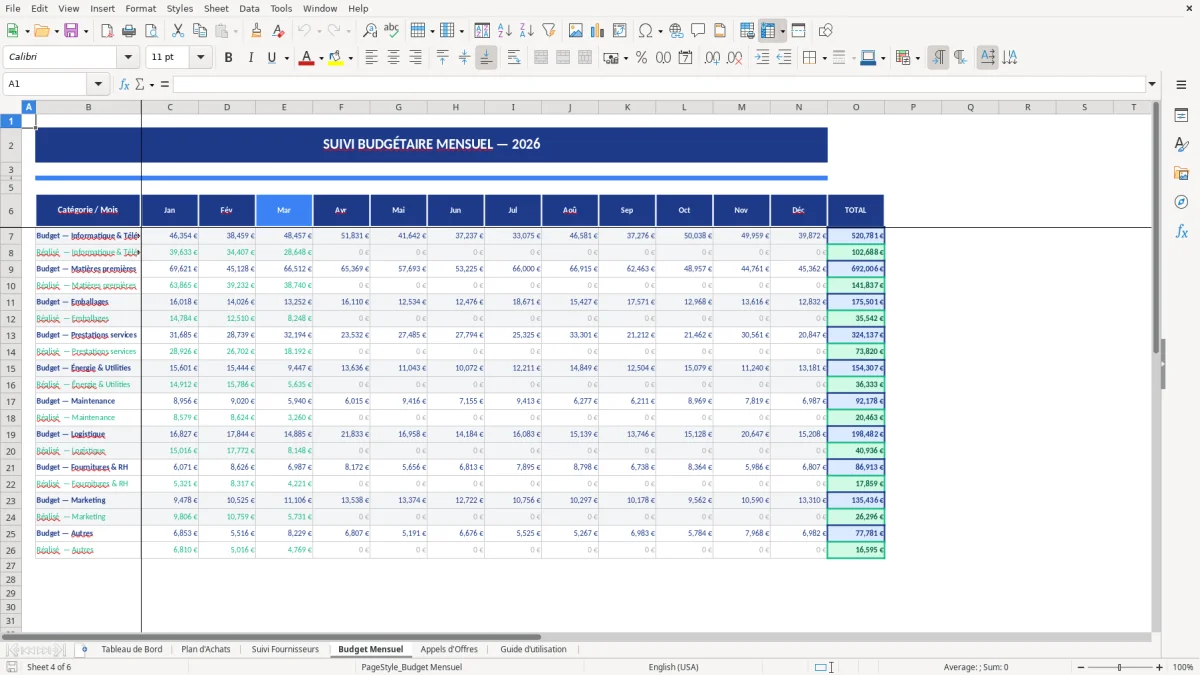Viewport: 1200px width, 675px height.
Task: Click the Export as PDF icon
Action: pos(107,31)
